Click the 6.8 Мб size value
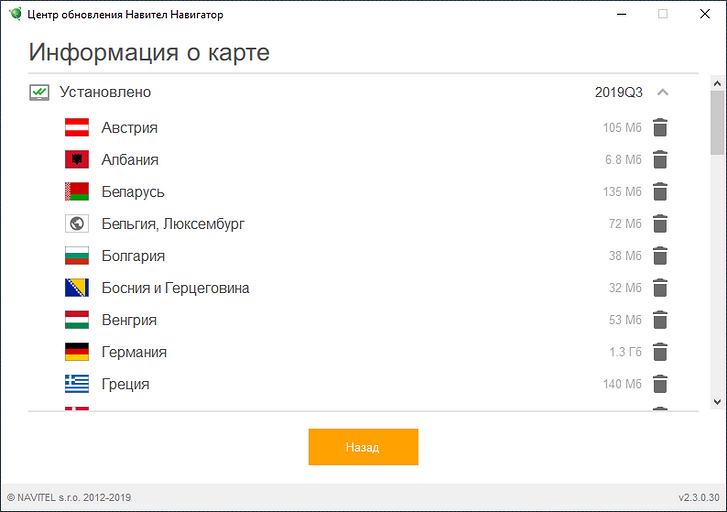Image resolution: width=727 pixels, height=512 pixels. pyautogui.click(x=624, y=160)
